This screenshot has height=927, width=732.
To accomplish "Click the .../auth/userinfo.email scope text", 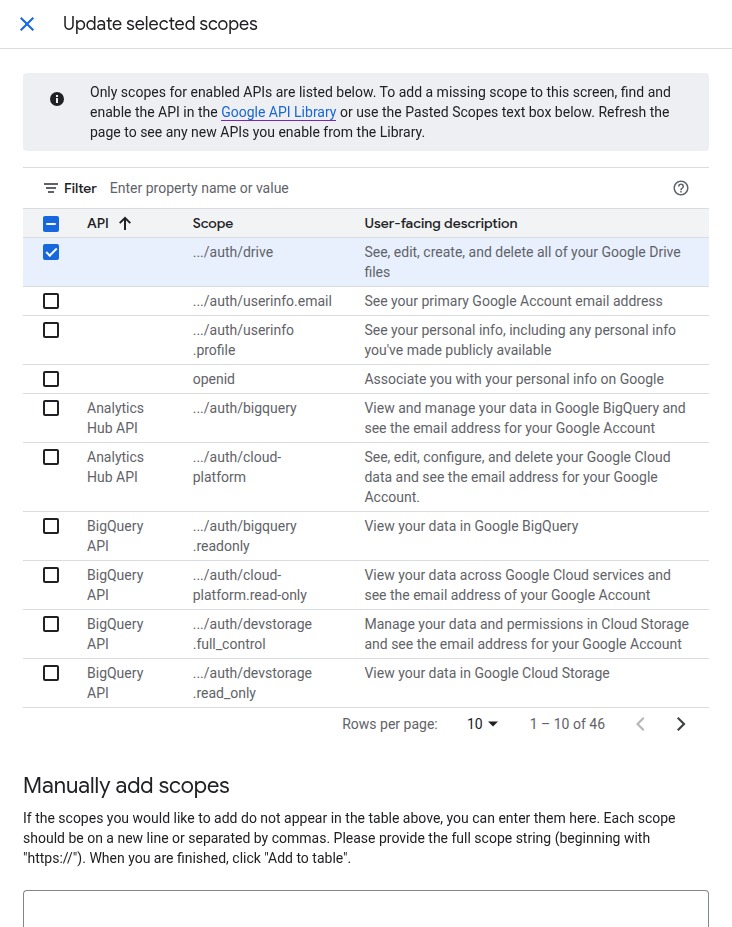I will pyautogui.click(x=262, y=301).
